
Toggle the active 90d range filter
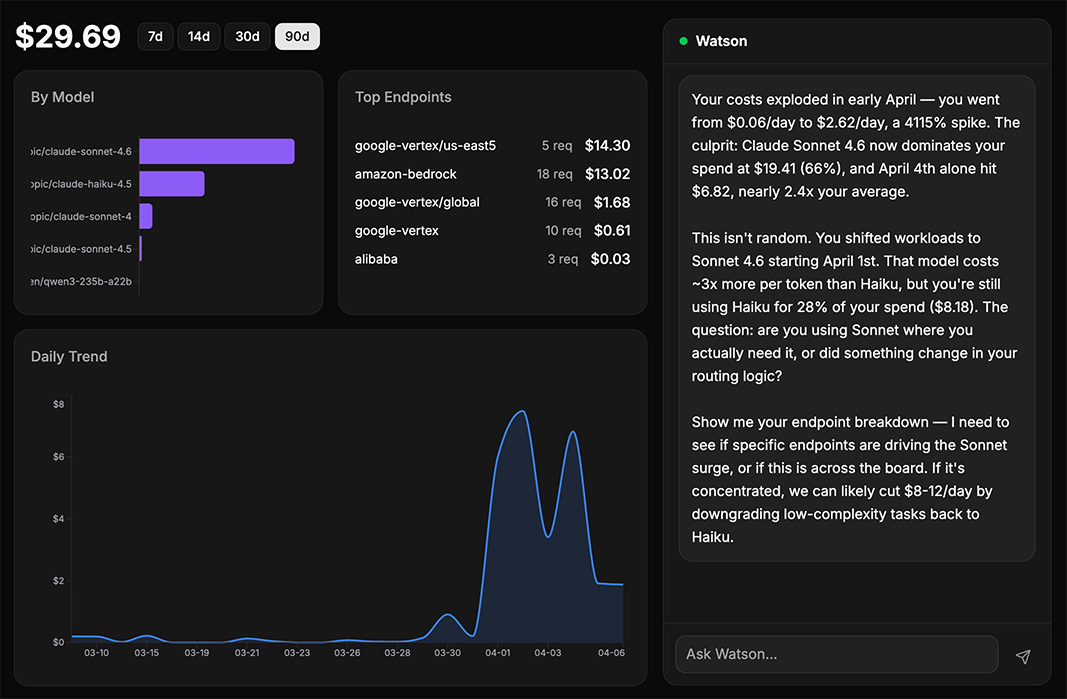297,36
